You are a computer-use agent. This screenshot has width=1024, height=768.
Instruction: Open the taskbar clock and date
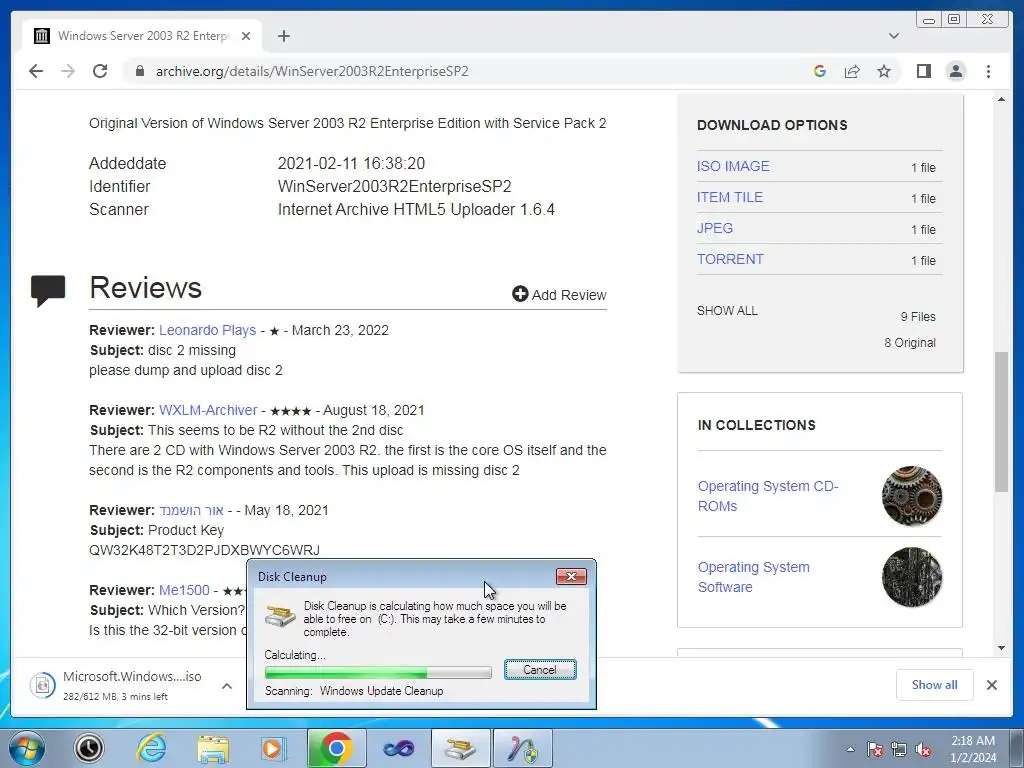tap(973, 749)
